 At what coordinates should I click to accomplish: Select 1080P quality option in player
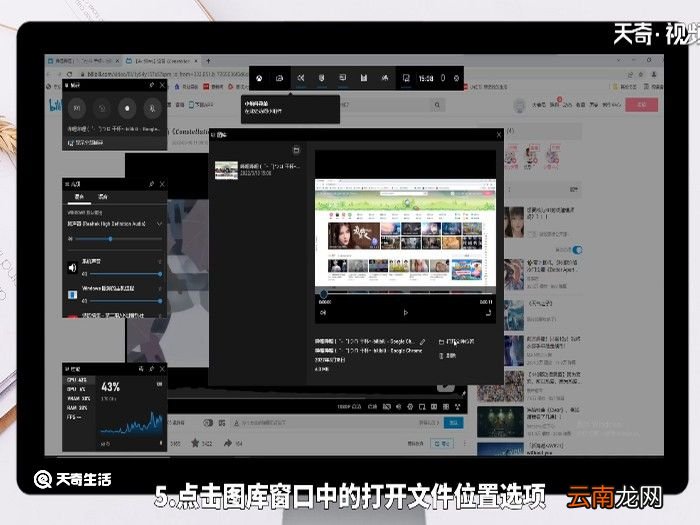(350, 407)
